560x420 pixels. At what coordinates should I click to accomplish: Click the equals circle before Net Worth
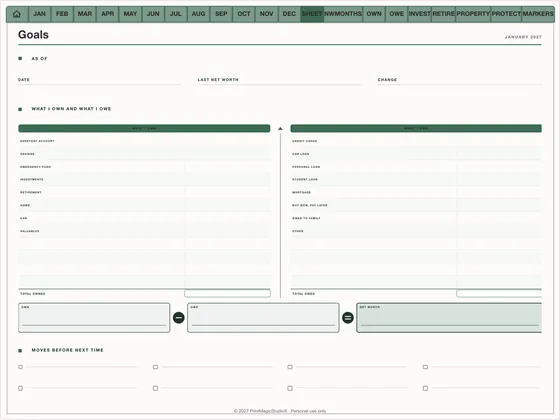tap(348, 317)
